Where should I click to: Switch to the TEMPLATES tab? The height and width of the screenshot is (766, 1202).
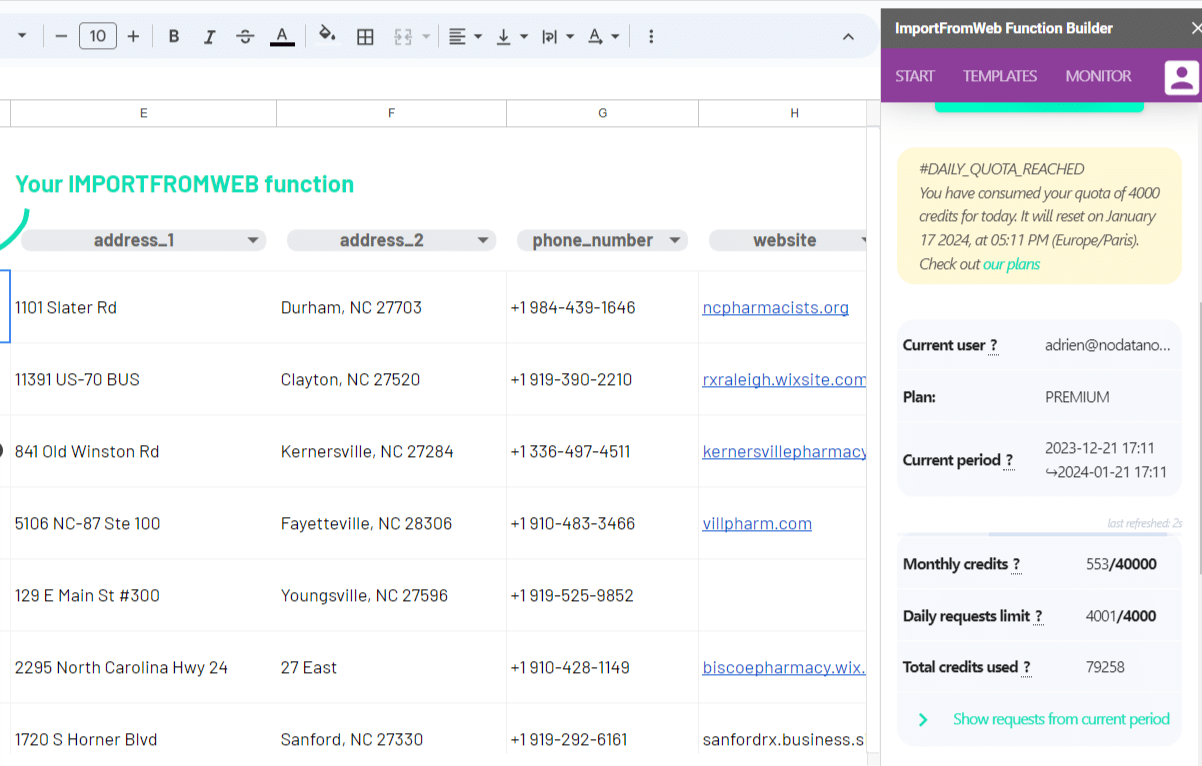(x=999, y=76)
